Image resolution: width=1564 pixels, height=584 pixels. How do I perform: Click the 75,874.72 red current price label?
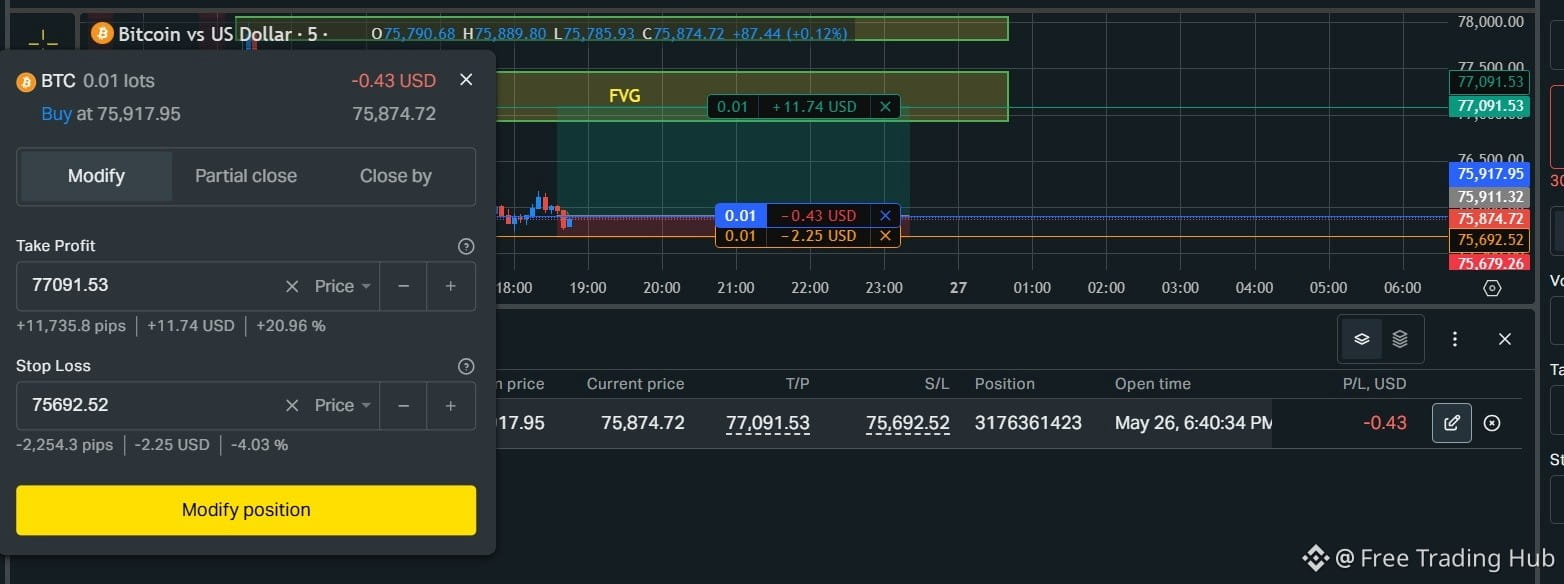[1490, 218]
